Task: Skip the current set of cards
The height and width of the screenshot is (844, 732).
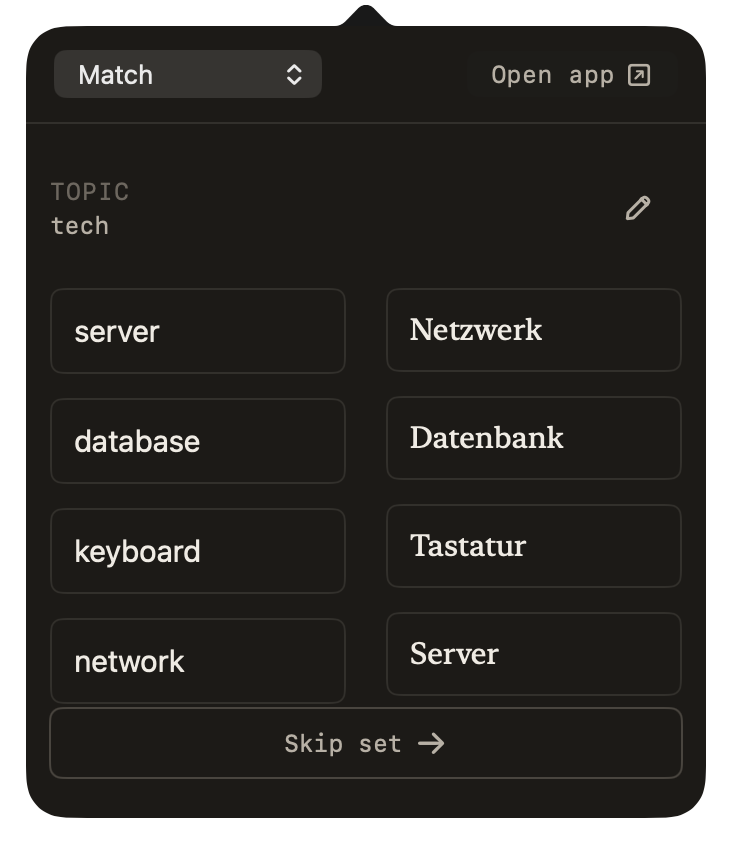Action: point(366,743)
